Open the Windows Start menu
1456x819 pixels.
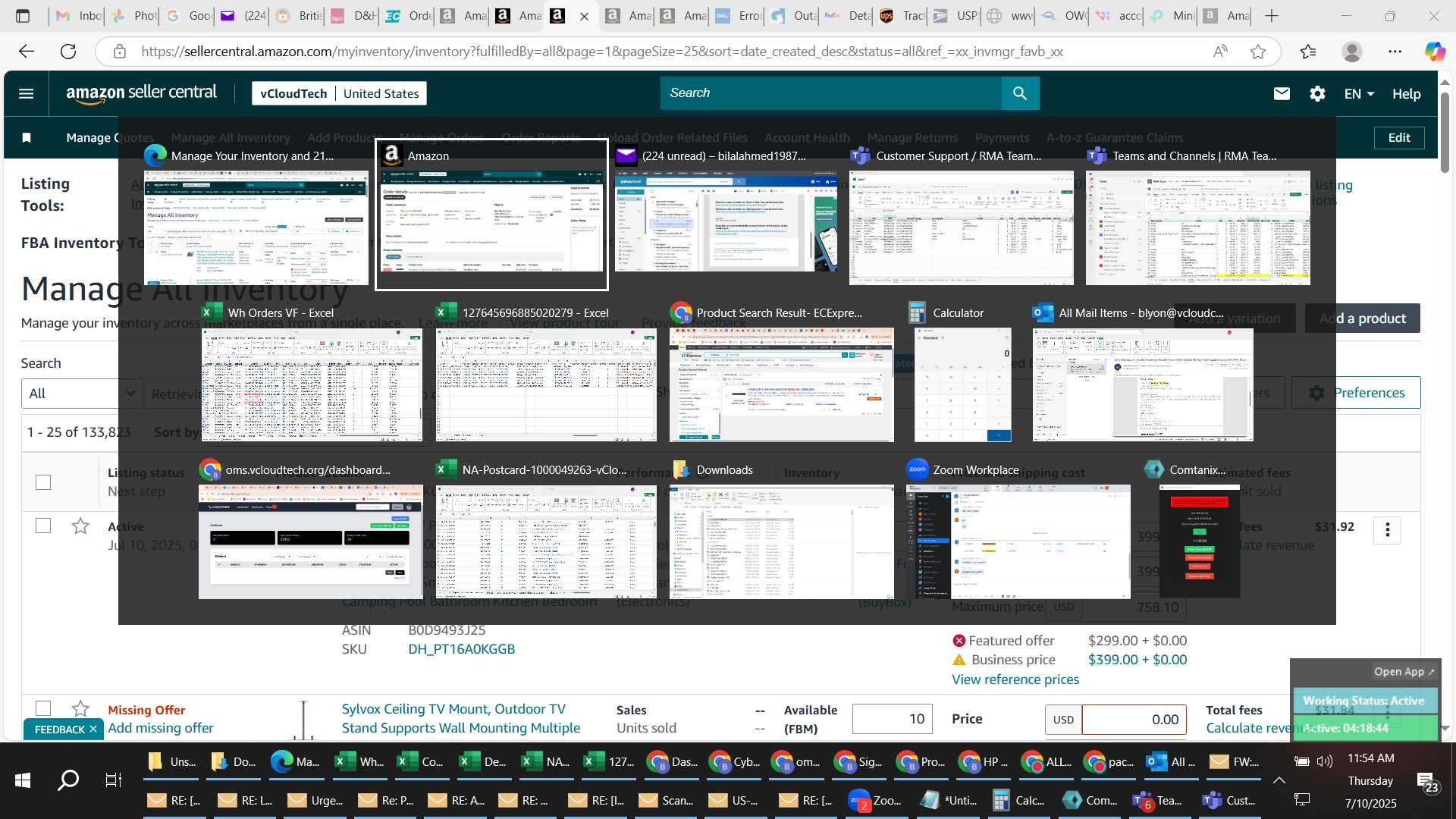(22, 780)
